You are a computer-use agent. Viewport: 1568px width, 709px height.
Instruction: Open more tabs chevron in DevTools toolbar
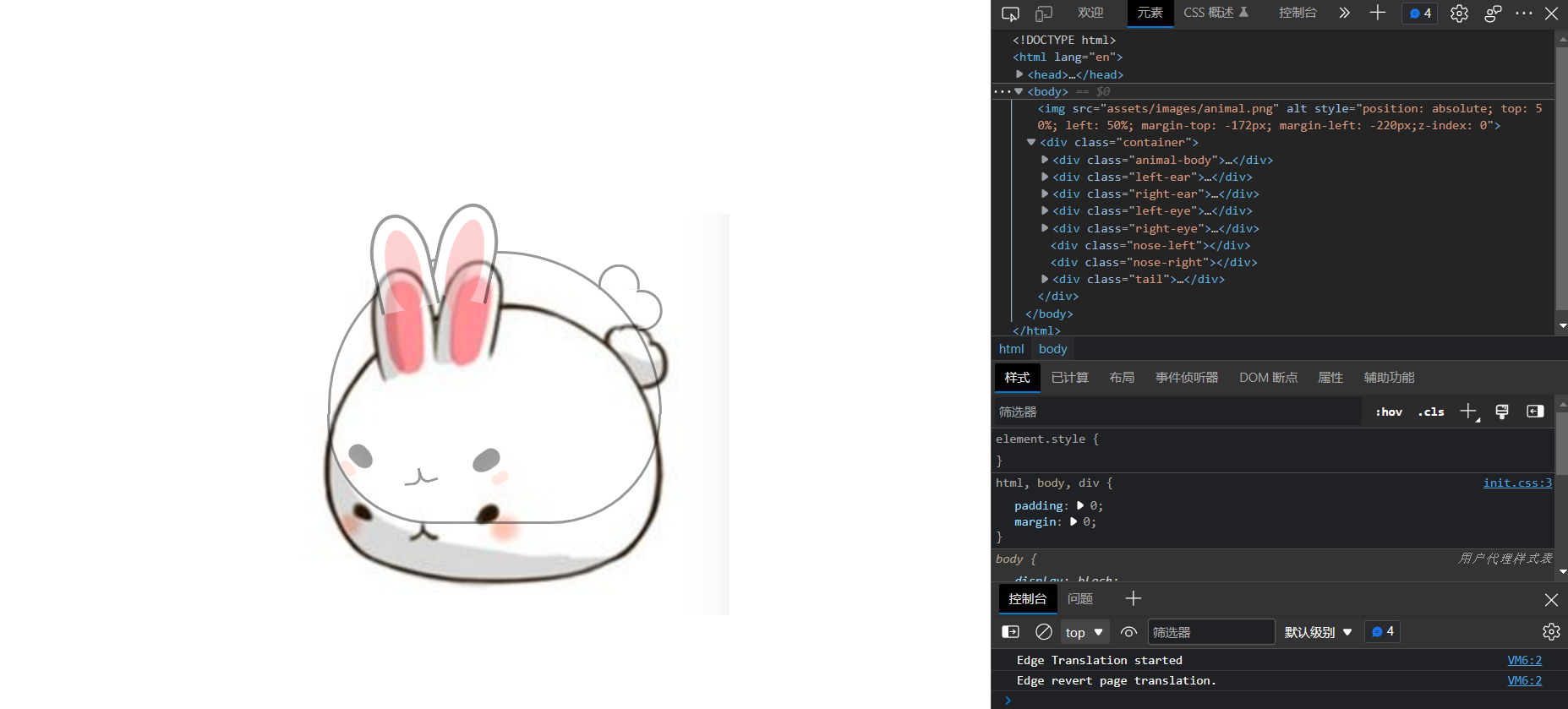click(1344, 13)
